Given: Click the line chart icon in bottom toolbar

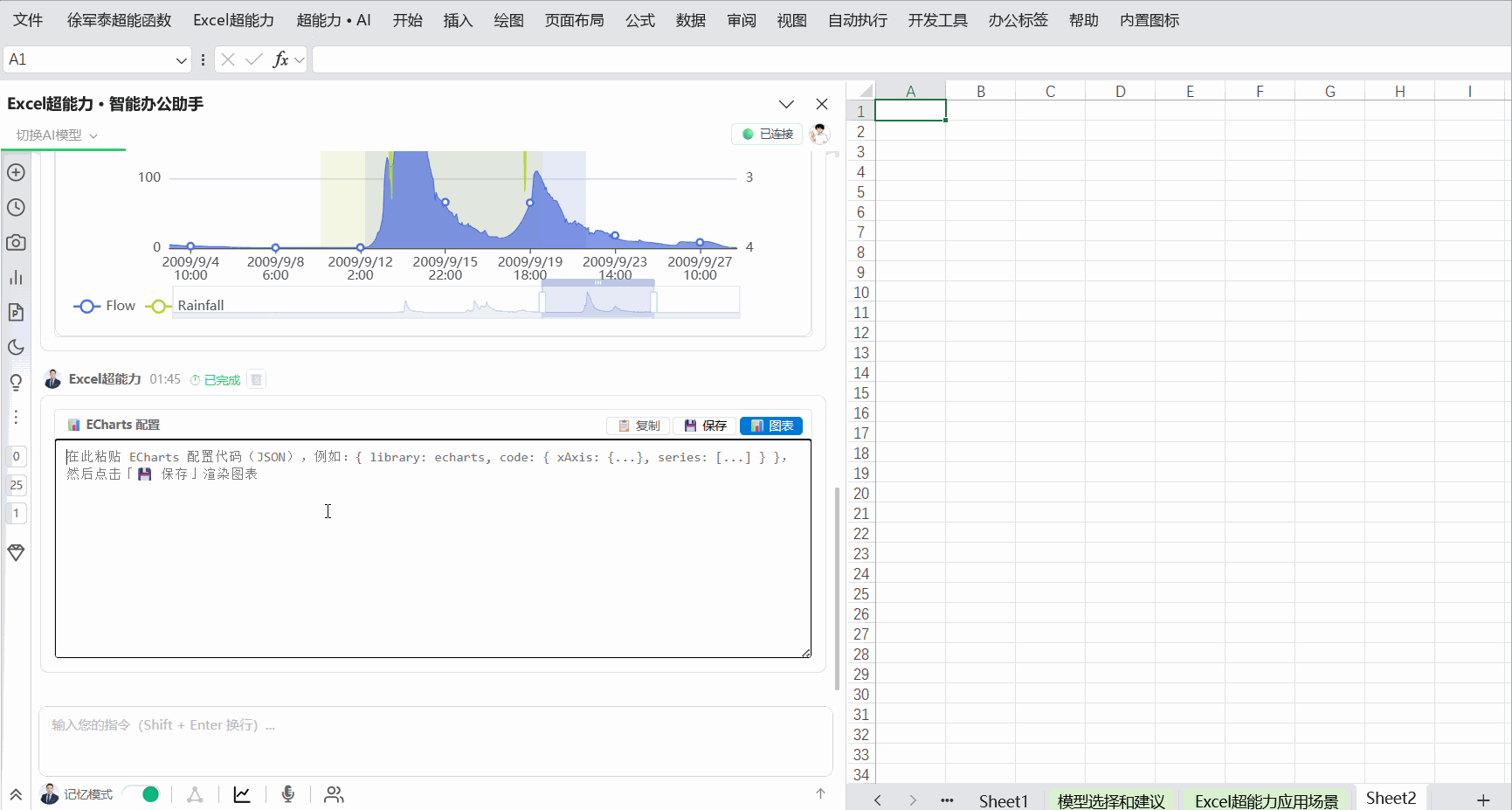Looking at the screenshot, I should click(242, 794).
